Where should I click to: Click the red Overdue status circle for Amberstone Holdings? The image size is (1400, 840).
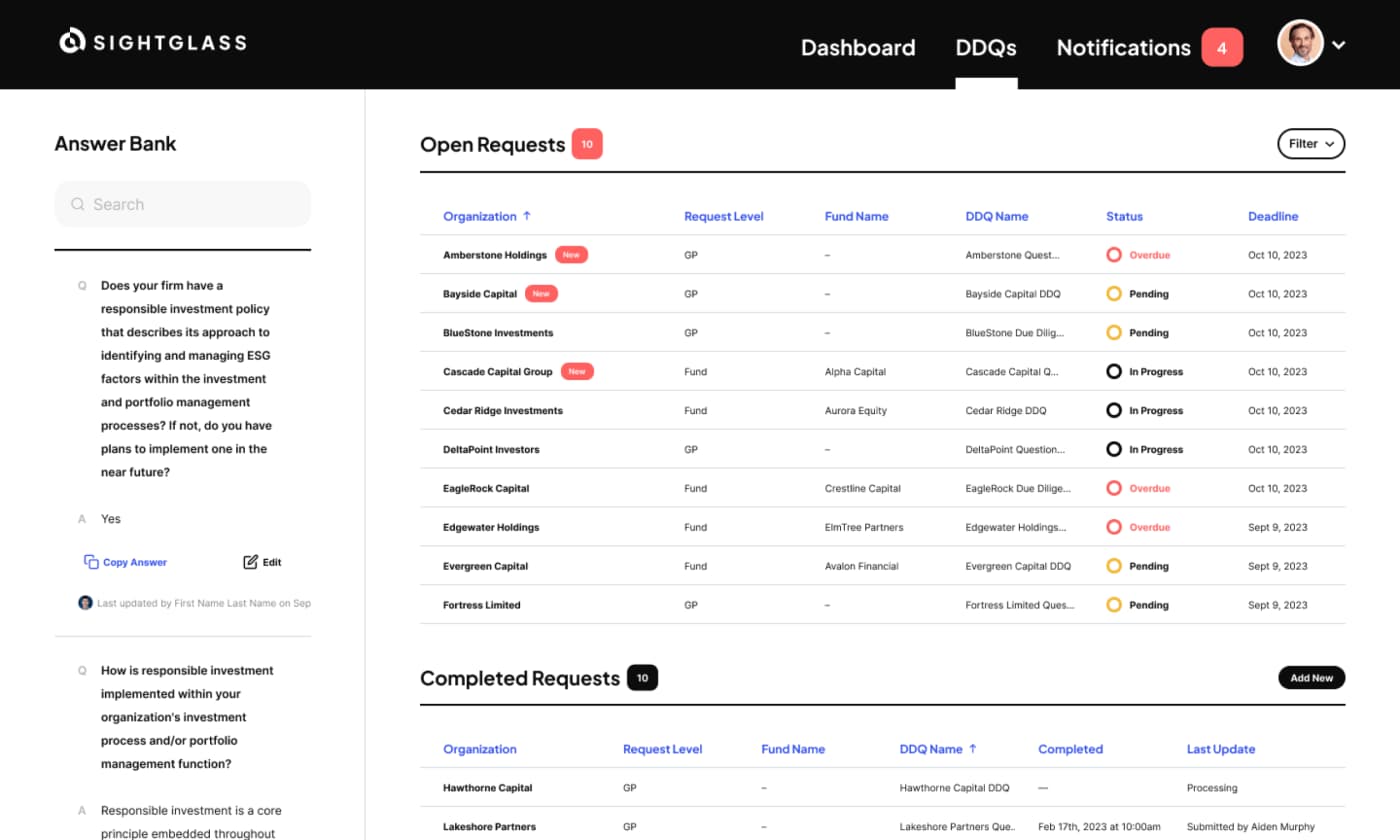[1113, 254]
